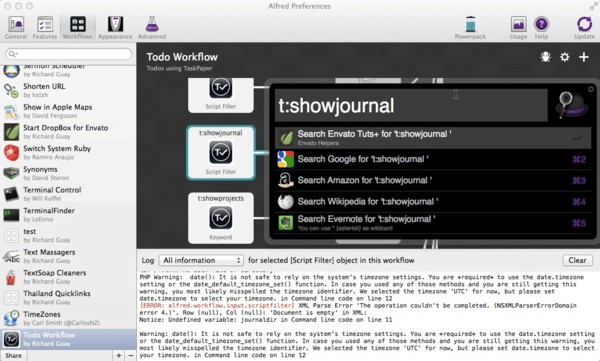Click the top Script Filter node icon
Image resolution: width=600 pixels, height=361 pixels.
coord(220,88)
